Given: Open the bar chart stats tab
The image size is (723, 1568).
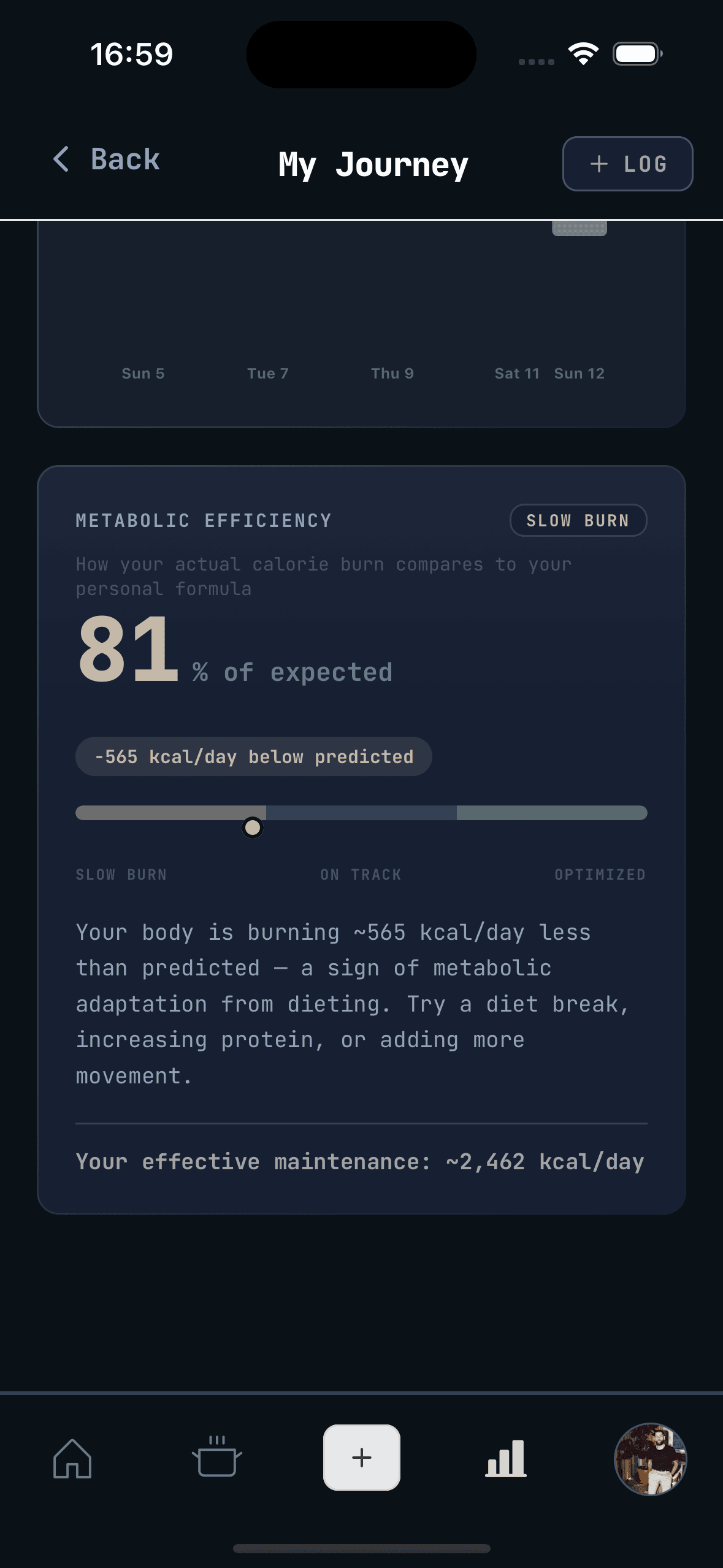Looking at the screenshot, I should [x=506, y=1458].
